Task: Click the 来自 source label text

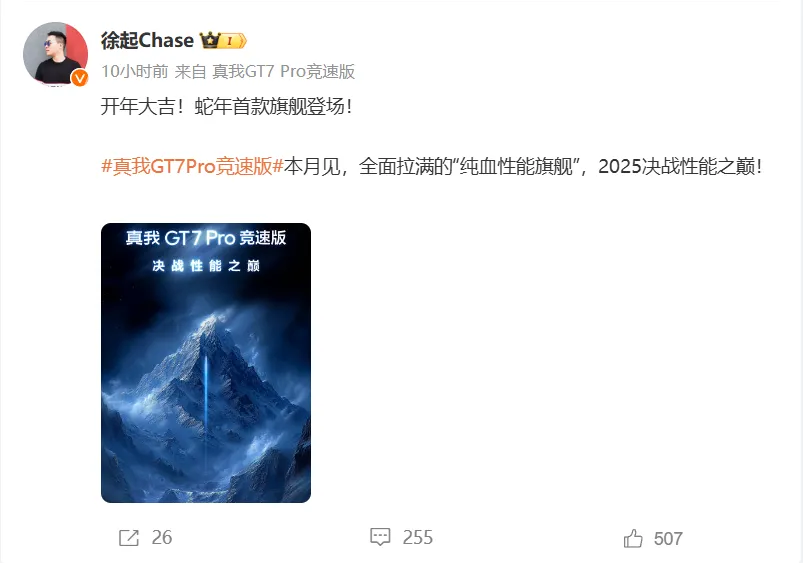Action: point(190,71)
